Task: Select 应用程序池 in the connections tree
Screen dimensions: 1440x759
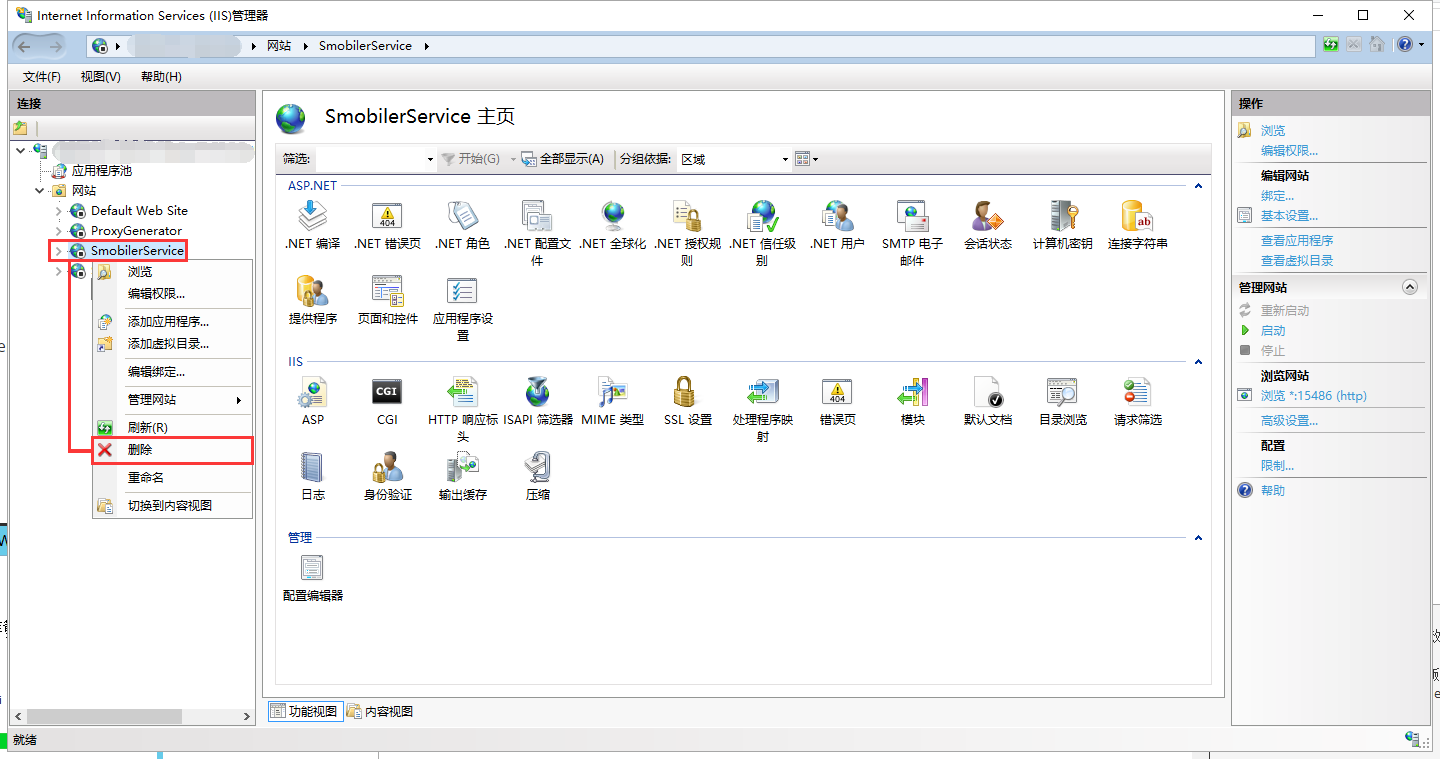Action: pyautogui.click(x=101, y=171)
